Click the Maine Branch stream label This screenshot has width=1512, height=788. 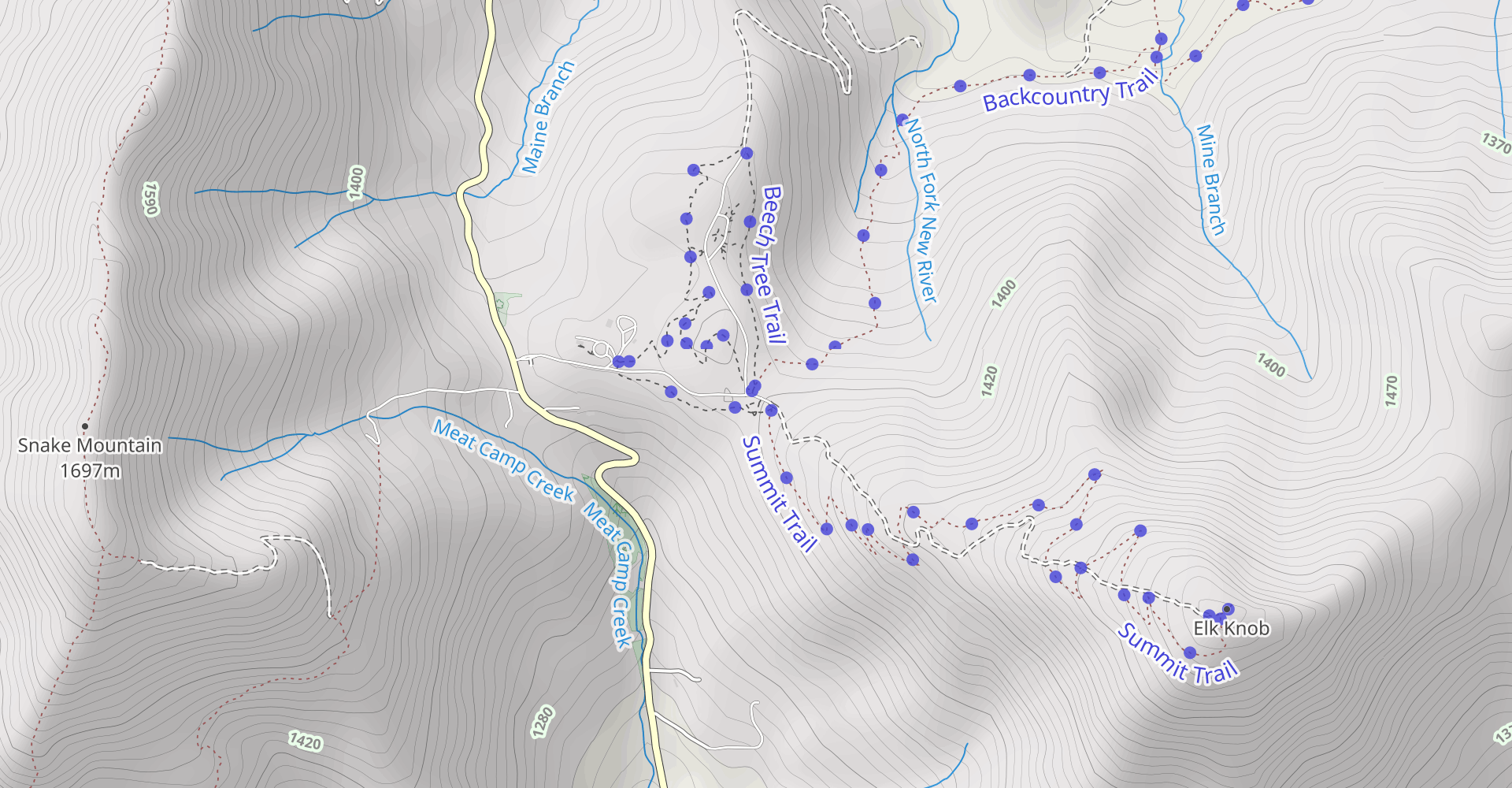click(549, 117)
